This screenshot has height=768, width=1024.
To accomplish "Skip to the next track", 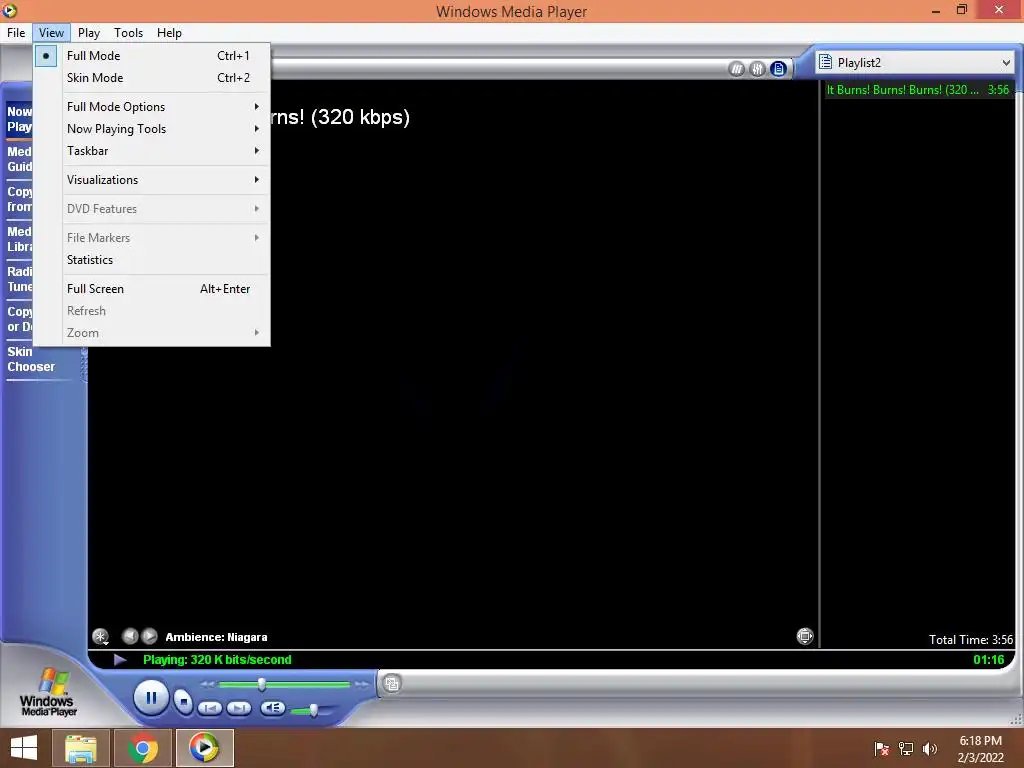I will tap(239, 708).
